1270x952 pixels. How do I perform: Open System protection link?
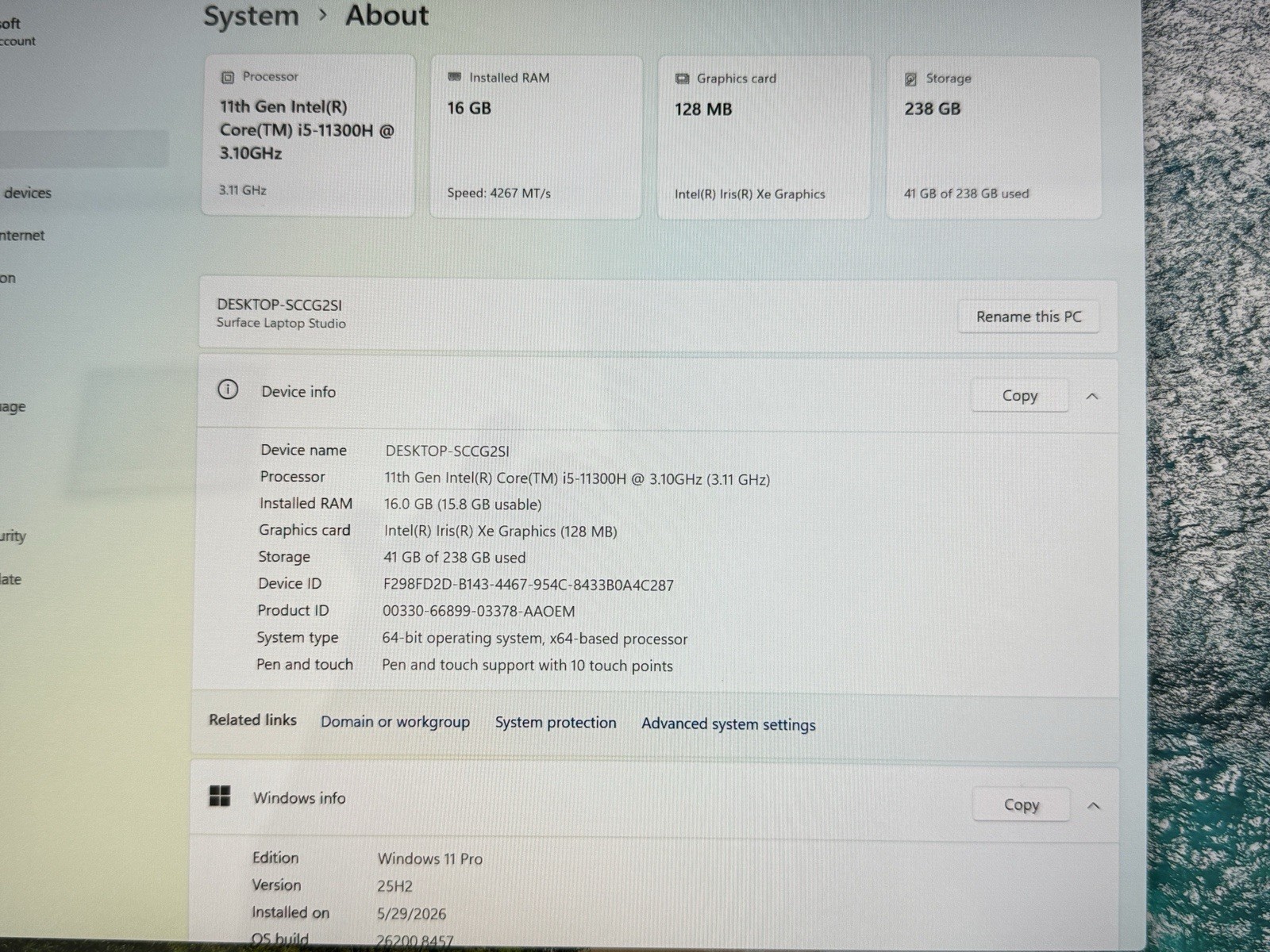(556, 722)
